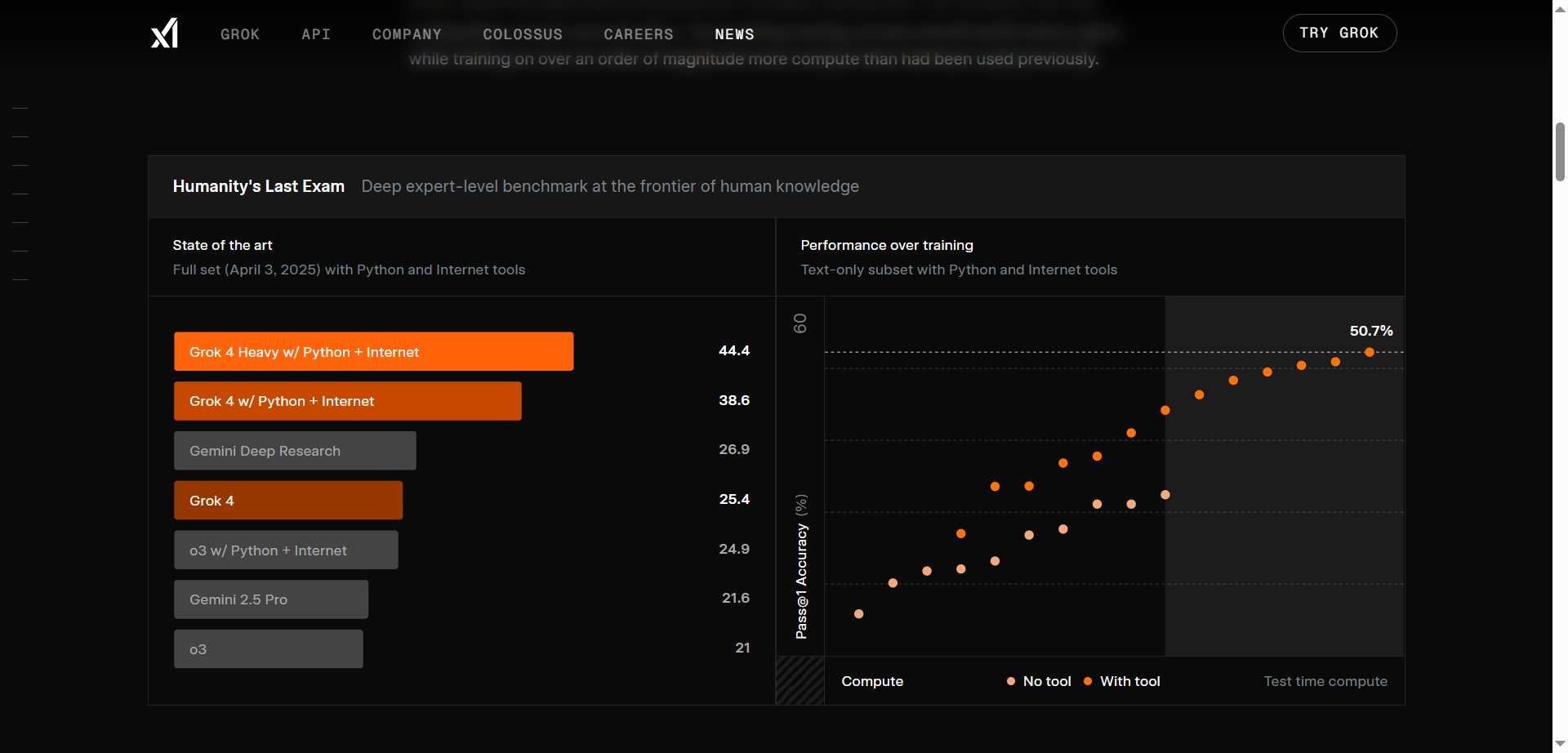Click the 44.4 score value
The width and height of the screenshot is (1568, 753).
coord(734,350)
